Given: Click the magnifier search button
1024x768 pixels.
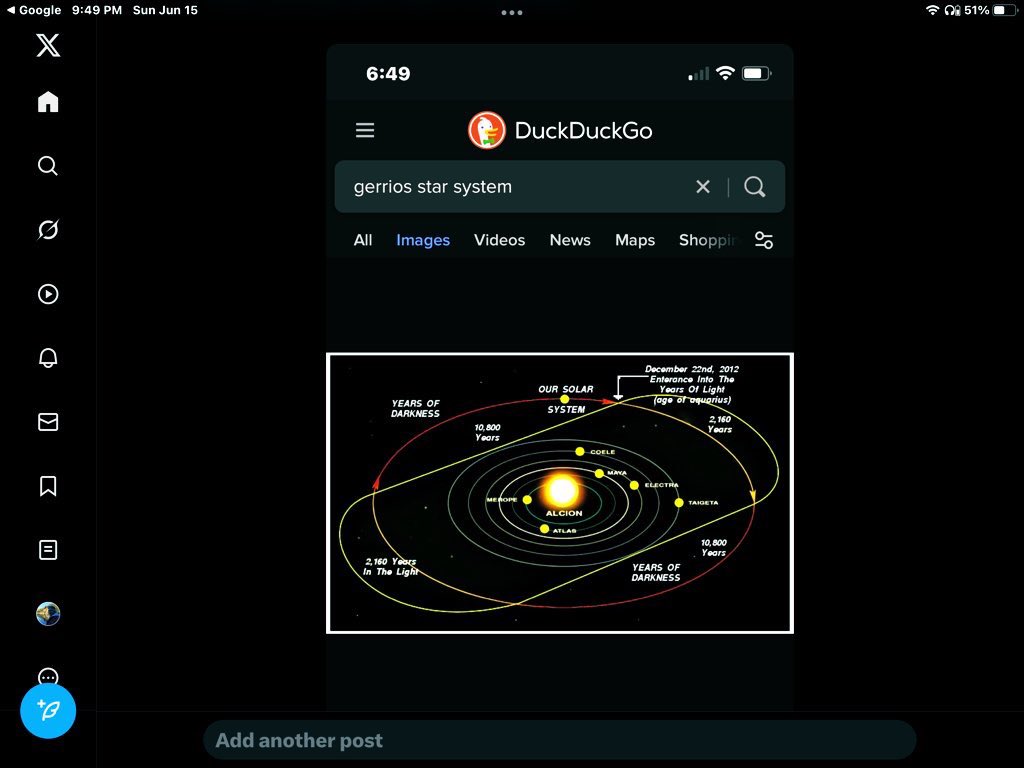Looking at the screenshot, I should (754, 187).
